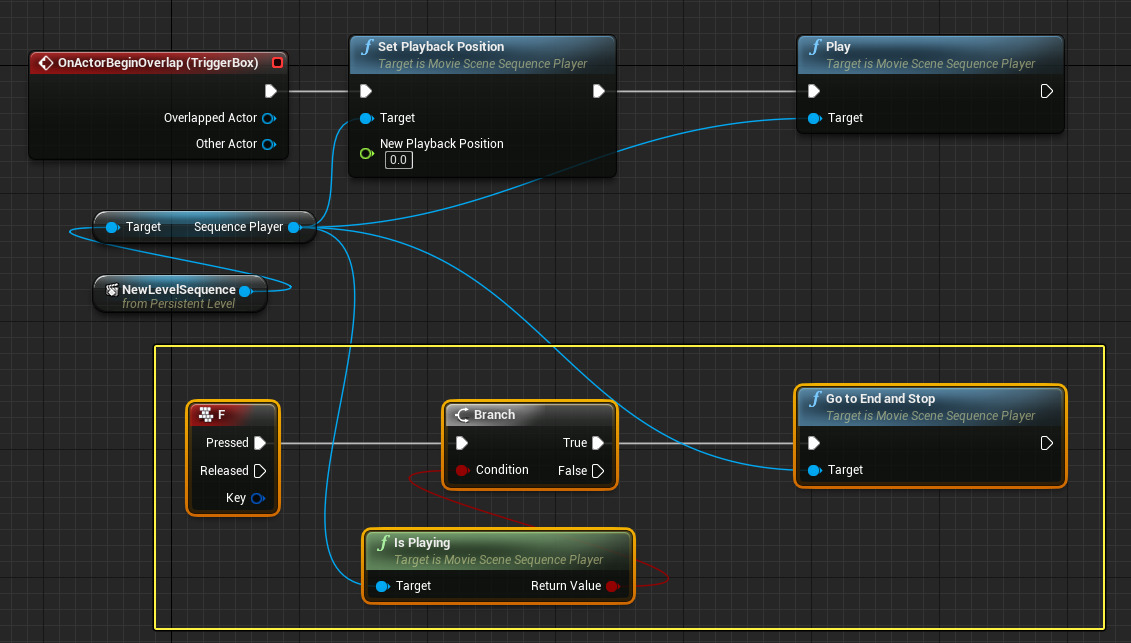This screenshot has width=1131, height=643.
Task: Edit the New Playback Position value field
Action: 398,160
